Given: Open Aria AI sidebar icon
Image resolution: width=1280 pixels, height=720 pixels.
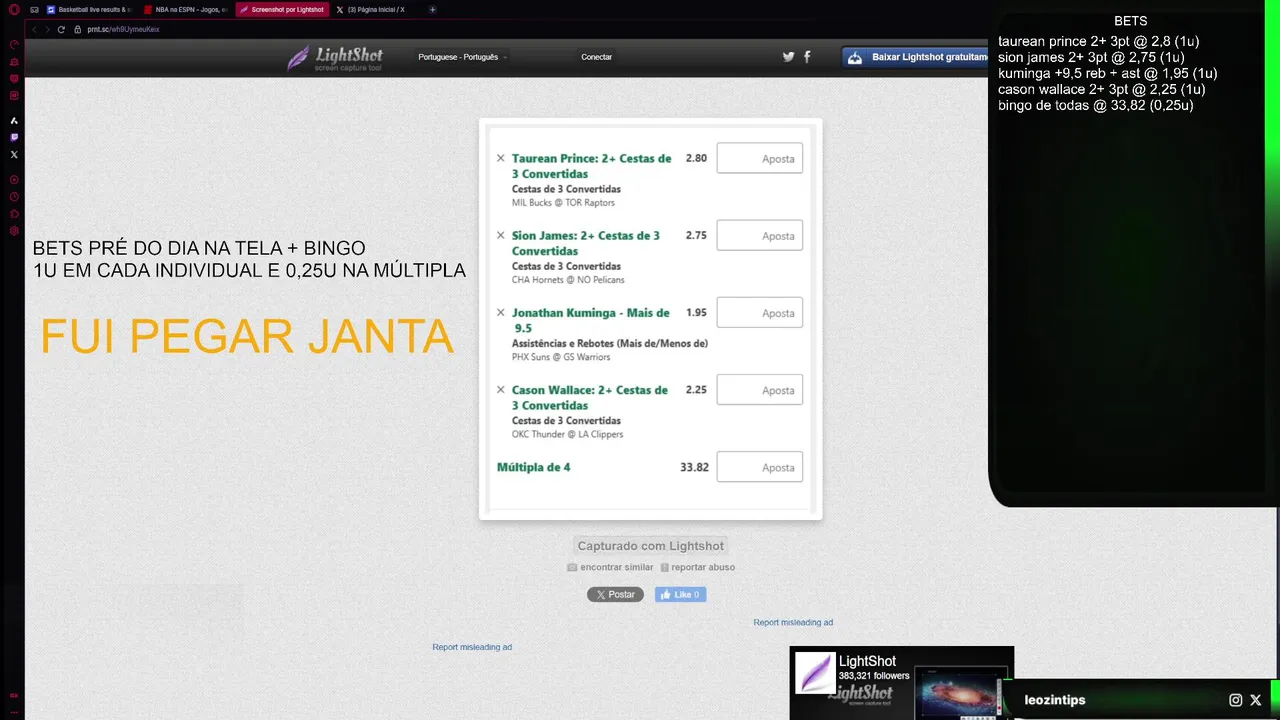Looking at the screenshot, I should (14, 120).
